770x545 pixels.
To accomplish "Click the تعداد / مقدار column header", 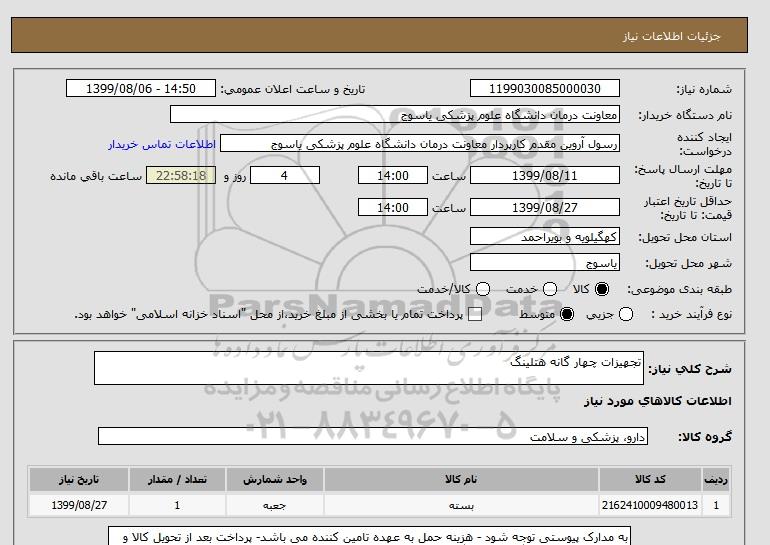I will coord(177,479).
